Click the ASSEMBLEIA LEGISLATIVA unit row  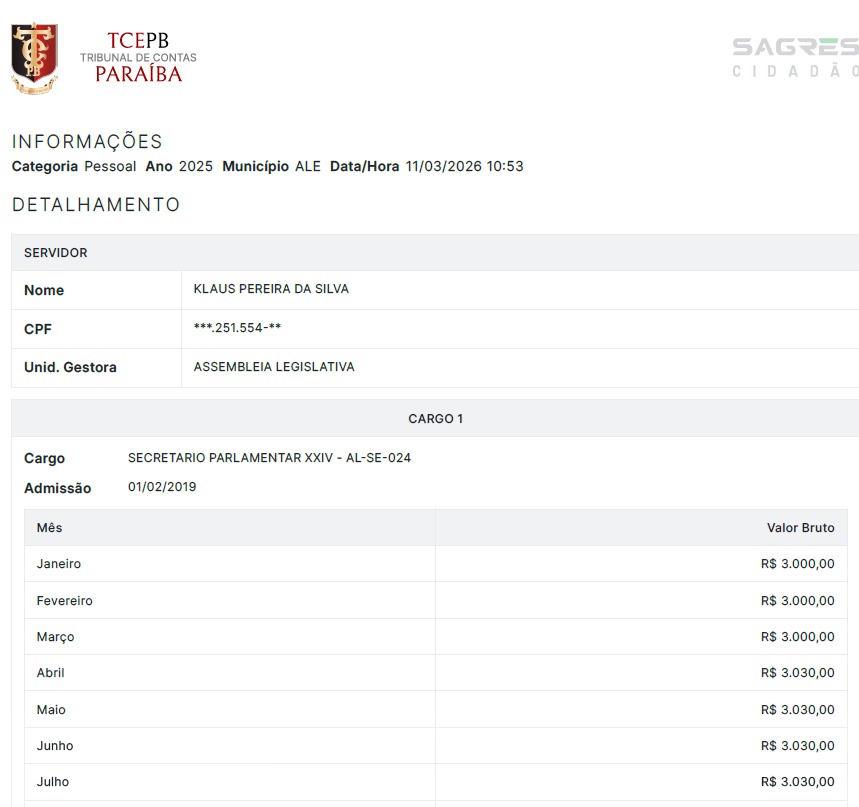273,366
